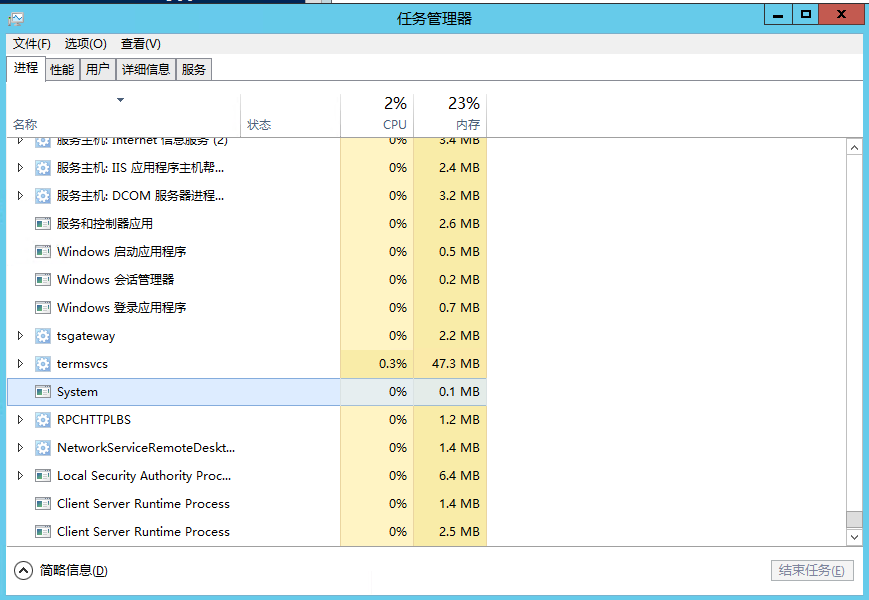
Task: Collapse the 名称 column filter arrow
Action: pyautogui.click(x=120, y=100)
